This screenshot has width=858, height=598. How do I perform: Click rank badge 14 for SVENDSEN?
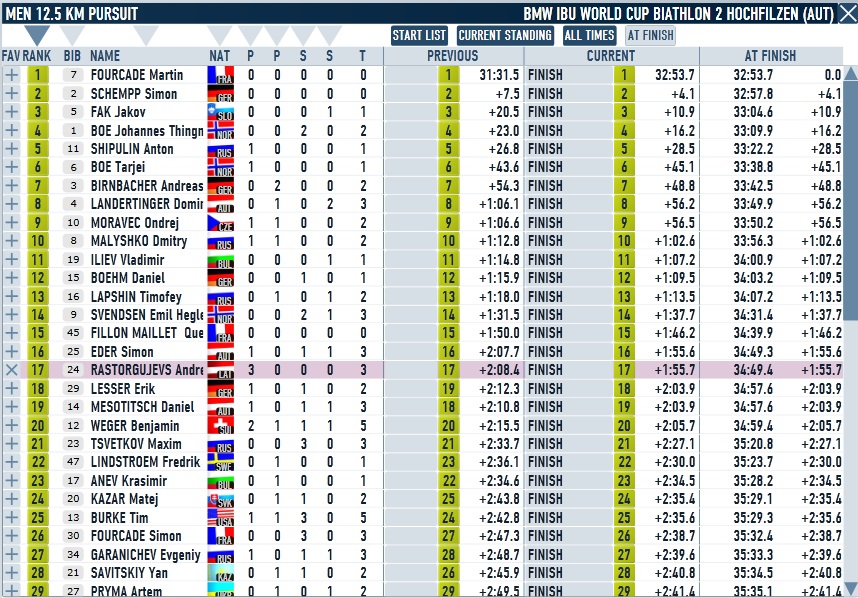click(37, 315)
